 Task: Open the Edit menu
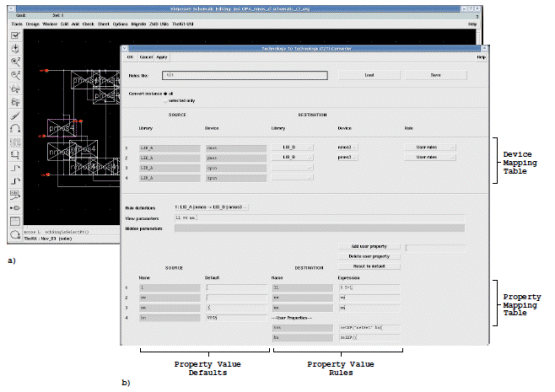point(64,24)
